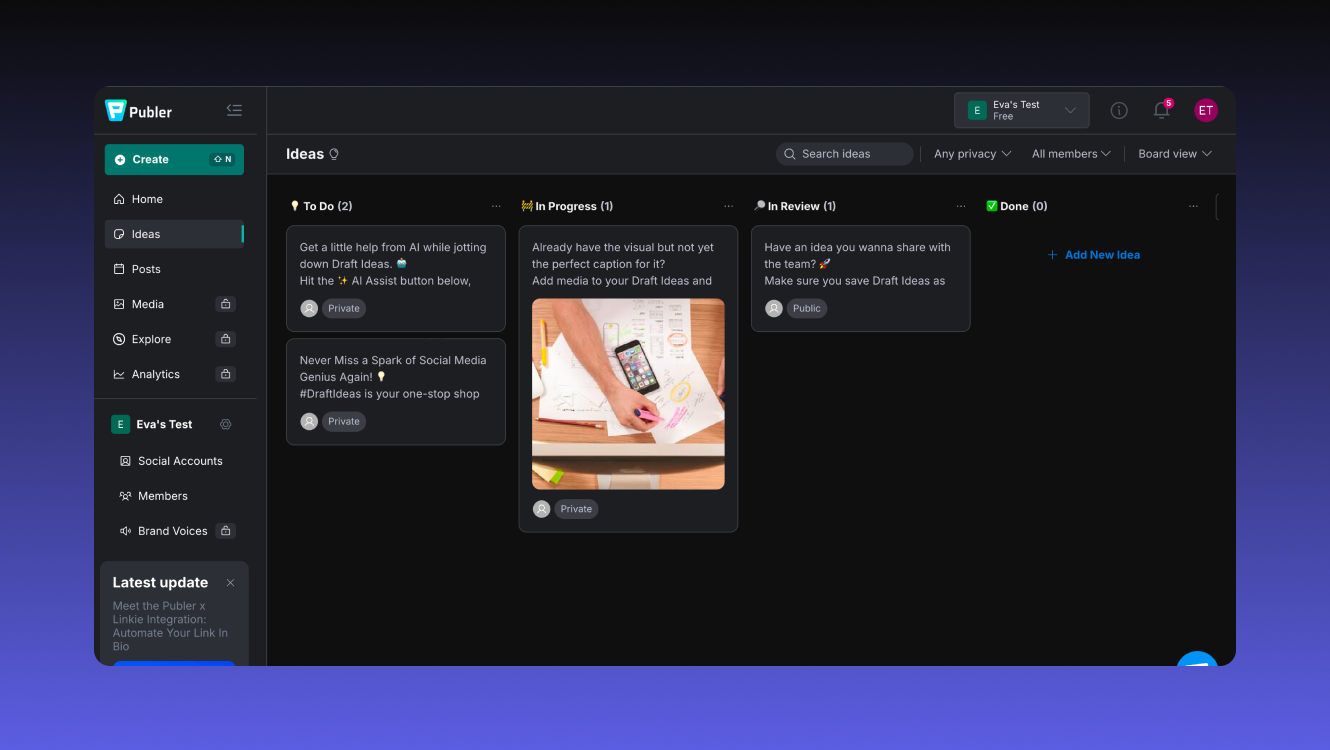Read the Publer x Linkie integration update text
Viewport: 1330px width, 750px height.
170,626
